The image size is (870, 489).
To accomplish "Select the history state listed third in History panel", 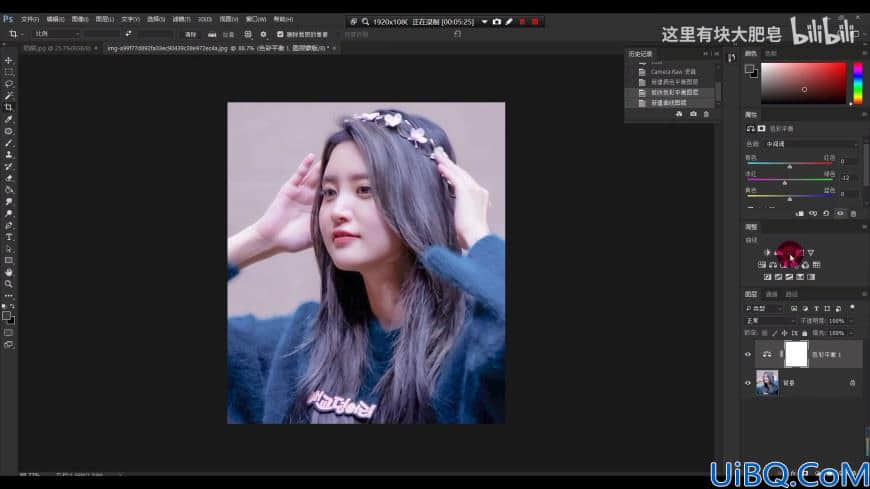I will [x=670, y=92].
